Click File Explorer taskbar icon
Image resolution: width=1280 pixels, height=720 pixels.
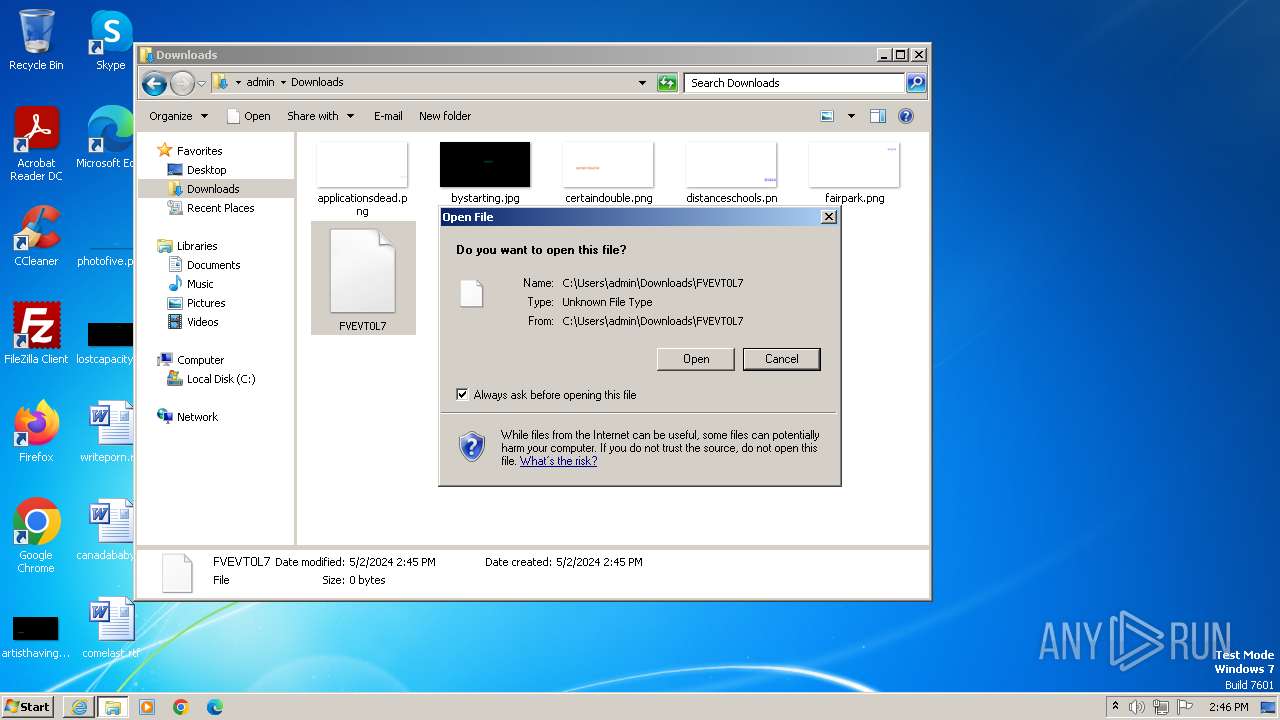(112, 707)
